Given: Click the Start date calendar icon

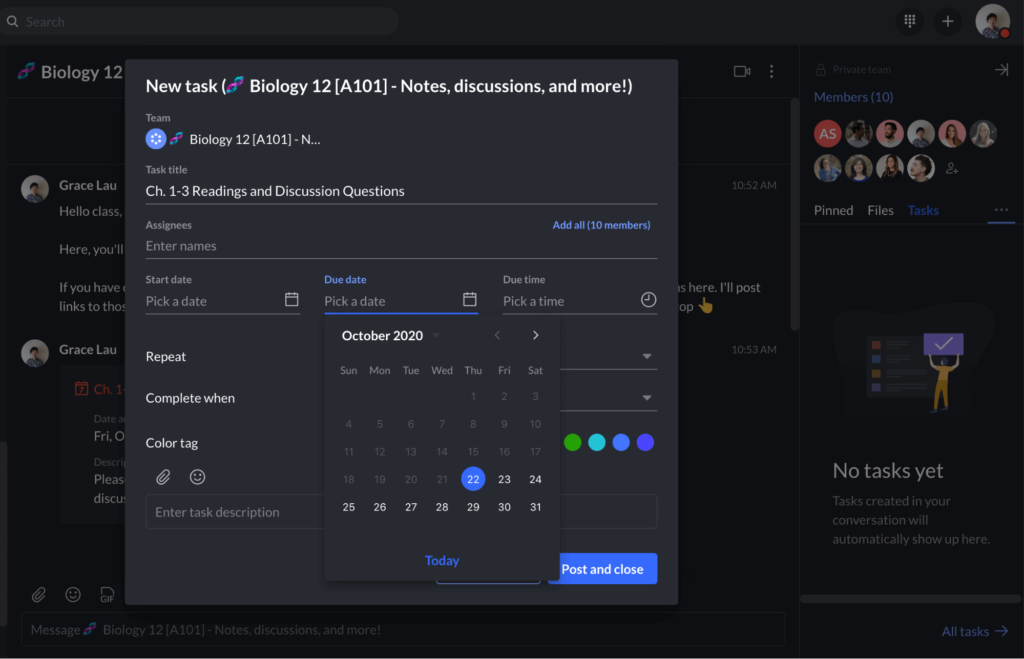Looking at the screenshot, I should click(x=292, y=300).
